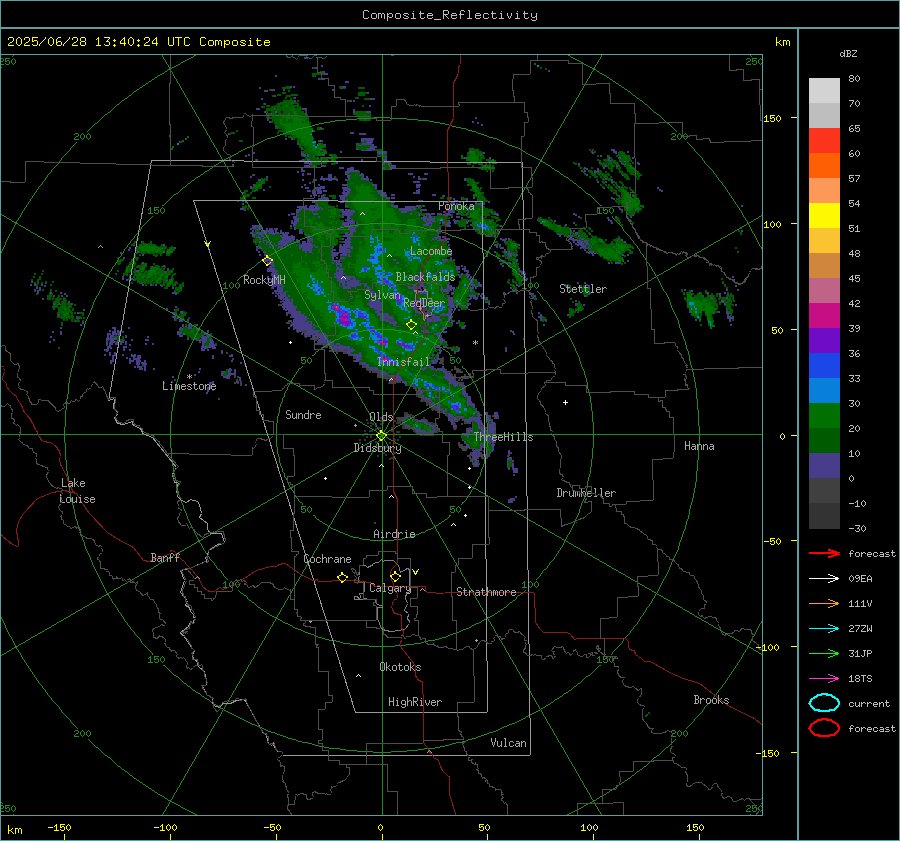
Task: Pick the red swatch between 65 and 60
Action: coord(824,141)
